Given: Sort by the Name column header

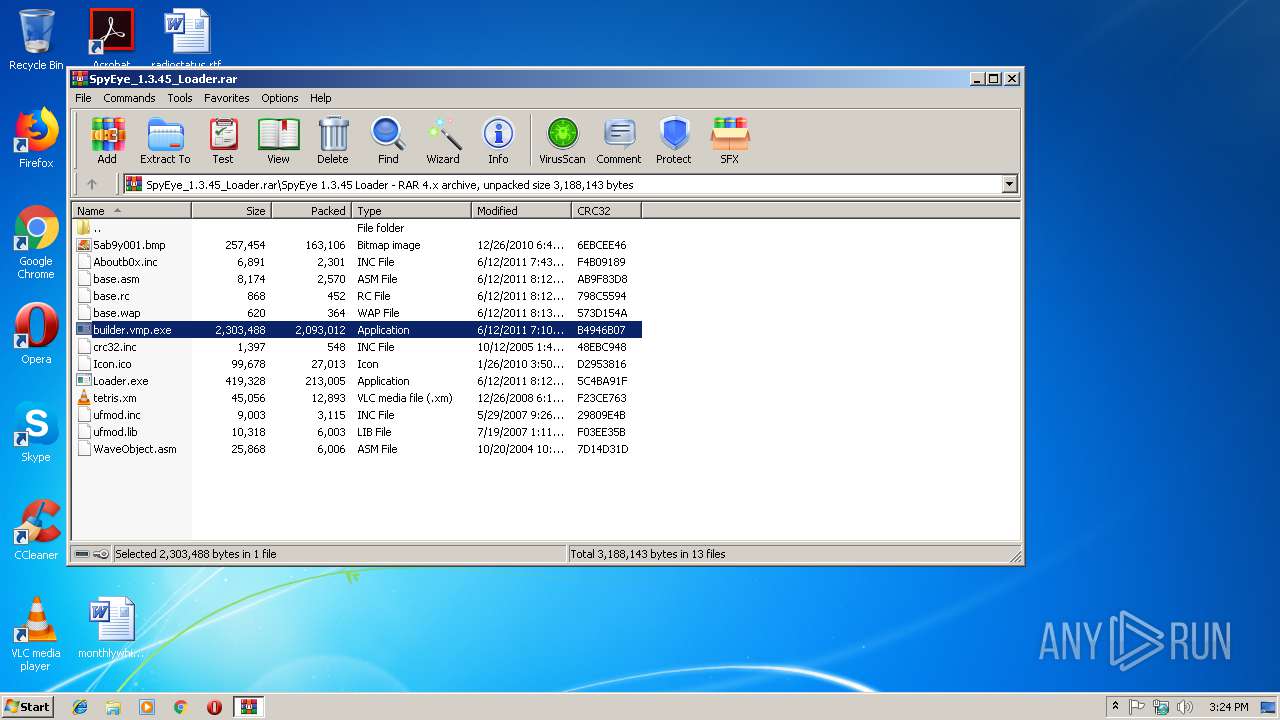Looking at the screenshot, I should 131,211.
